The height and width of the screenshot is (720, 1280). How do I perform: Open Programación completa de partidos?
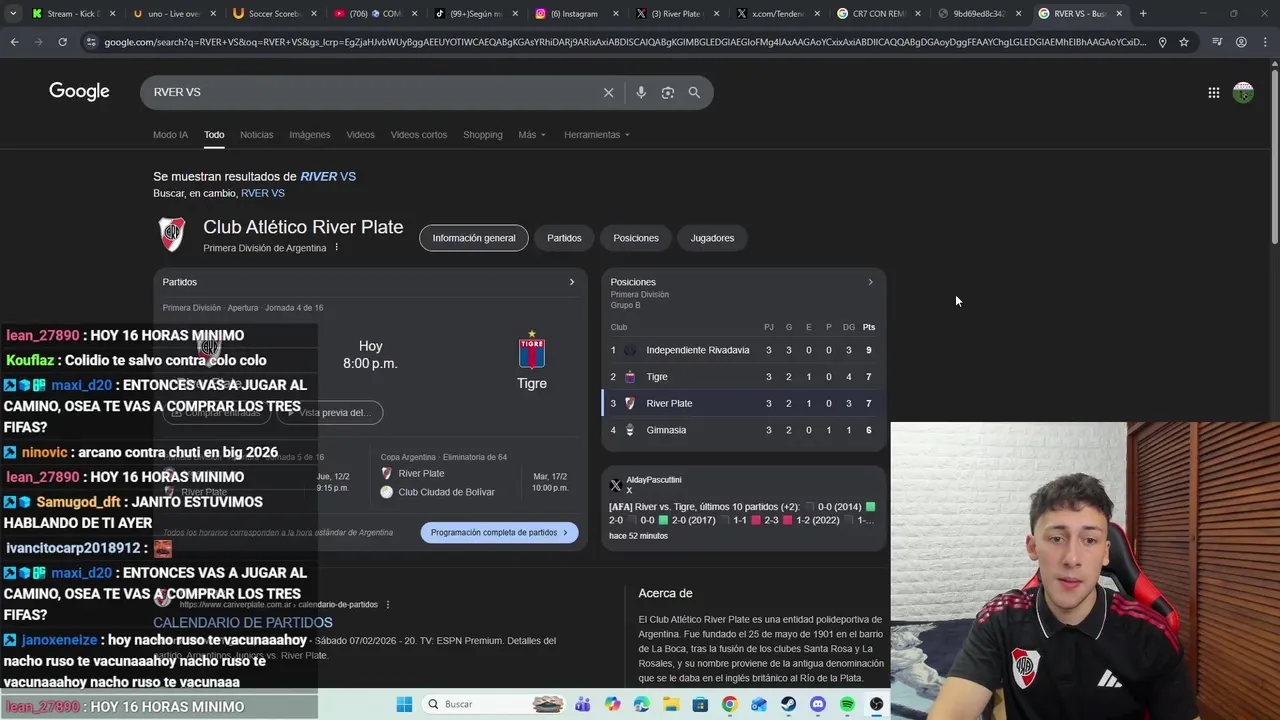coord(499,532)
